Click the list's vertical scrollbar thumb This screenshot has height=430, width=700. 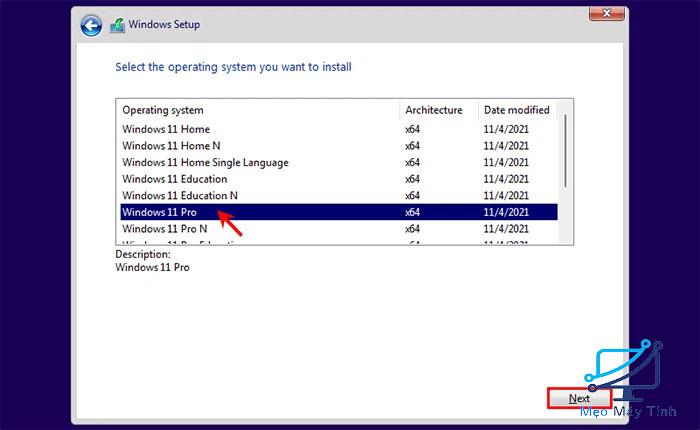(565, 150)
